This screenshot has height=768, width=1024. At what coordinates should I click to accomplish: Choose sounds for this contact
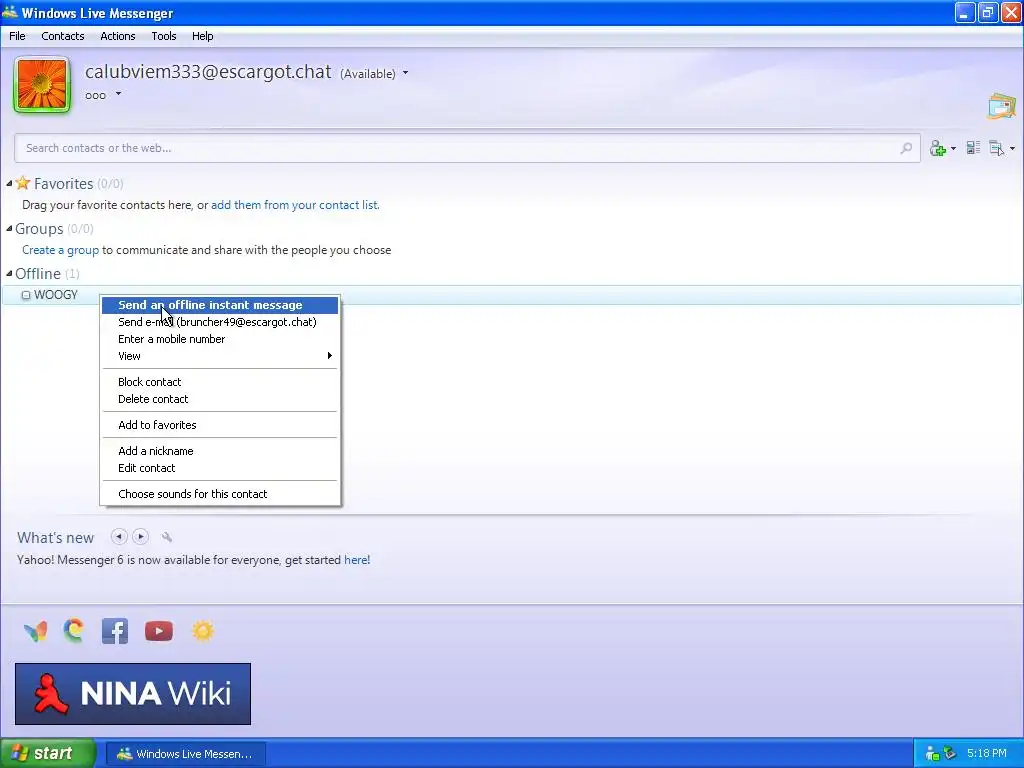[x=220, y=494]
